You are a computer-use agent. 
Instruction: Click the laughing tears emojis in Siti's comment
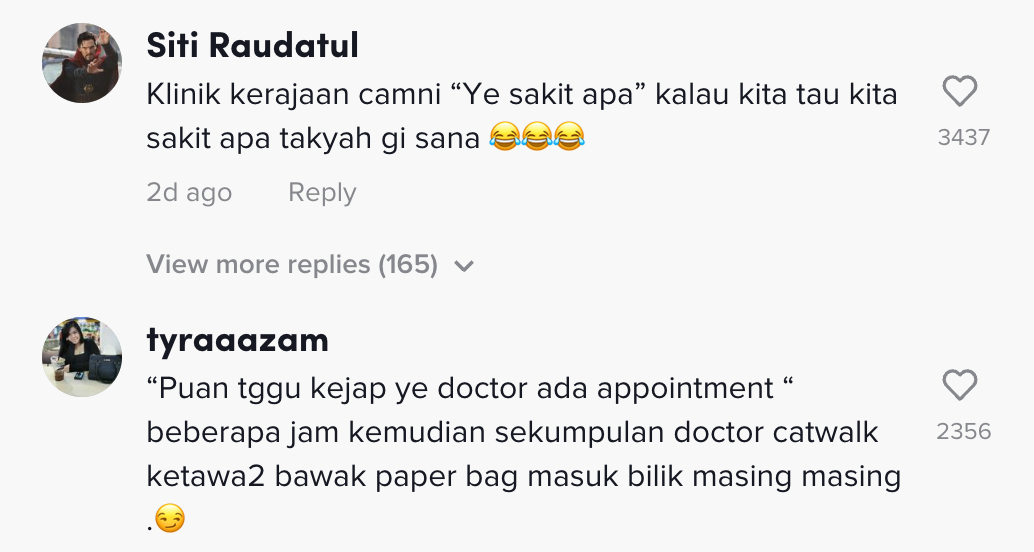(537, 137)
